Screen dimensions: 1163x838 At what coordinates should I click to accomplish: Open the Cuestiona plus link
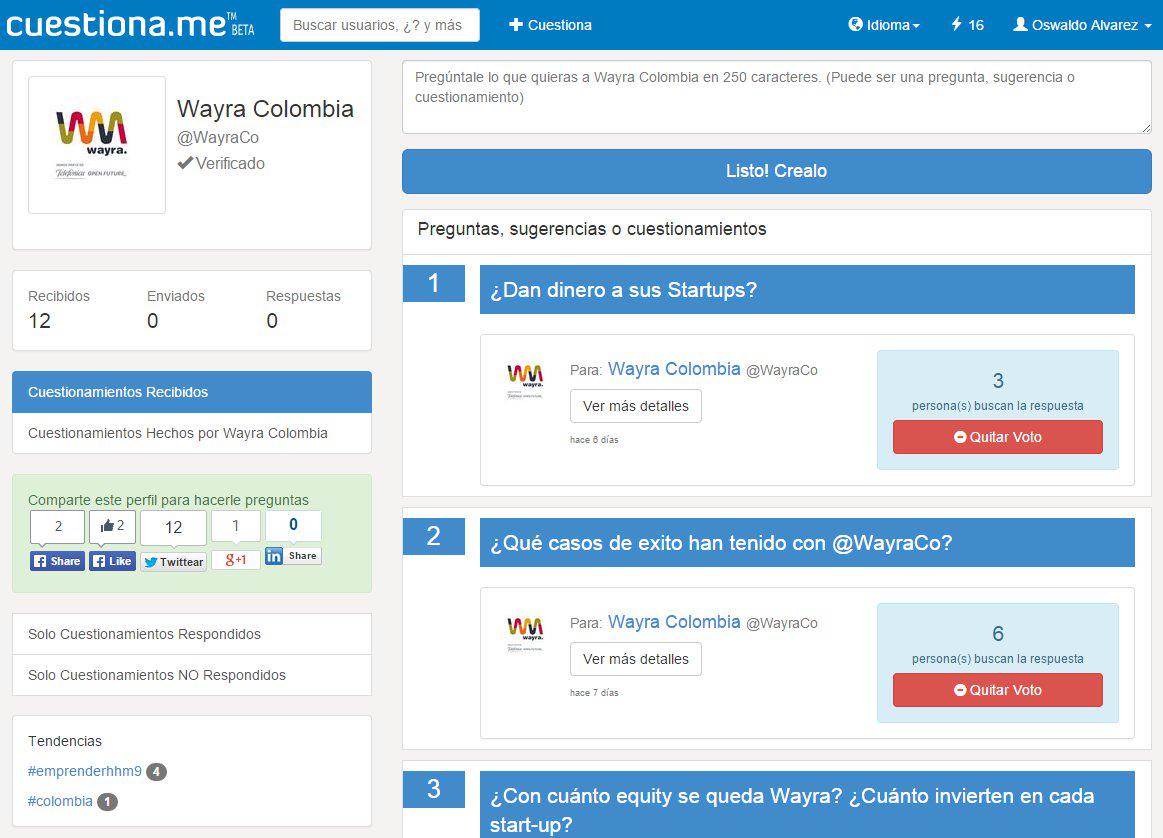(x=550, y=25)
